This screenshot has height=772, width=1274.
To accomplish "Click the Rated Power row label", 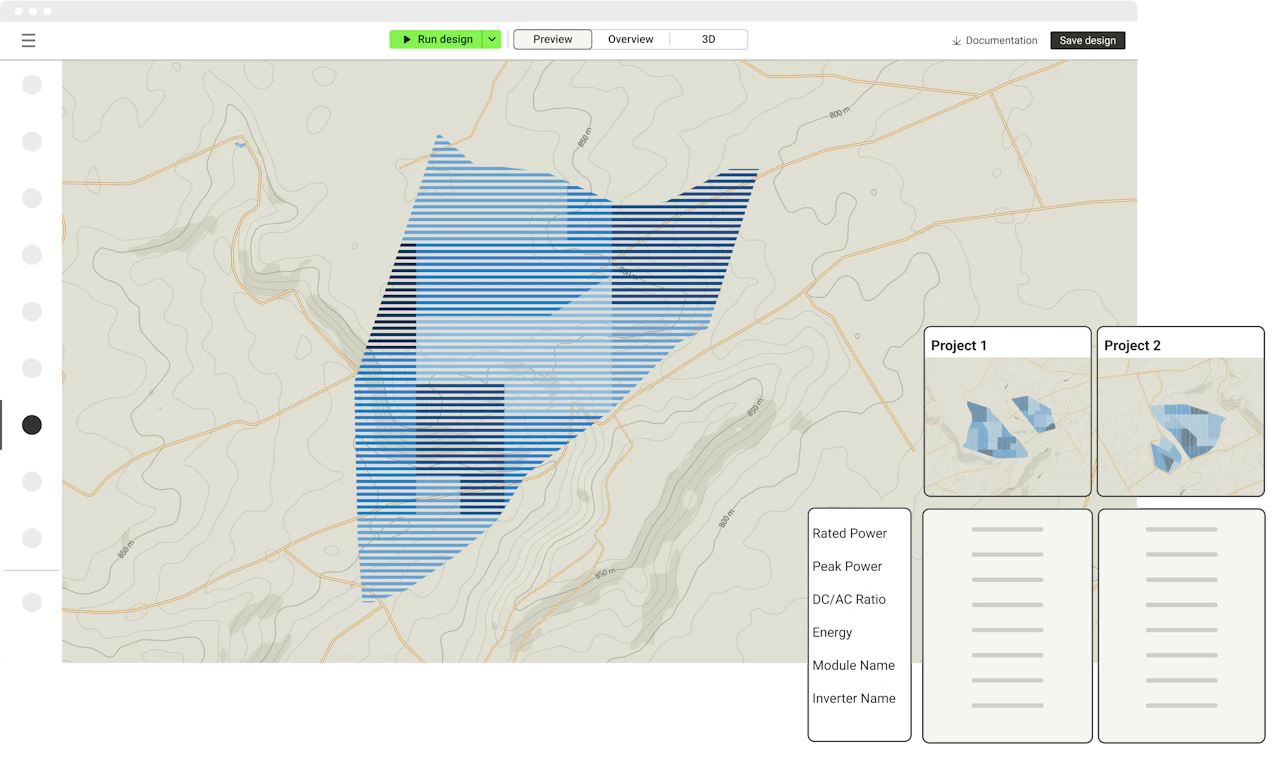I will click(x=850, y=534).
